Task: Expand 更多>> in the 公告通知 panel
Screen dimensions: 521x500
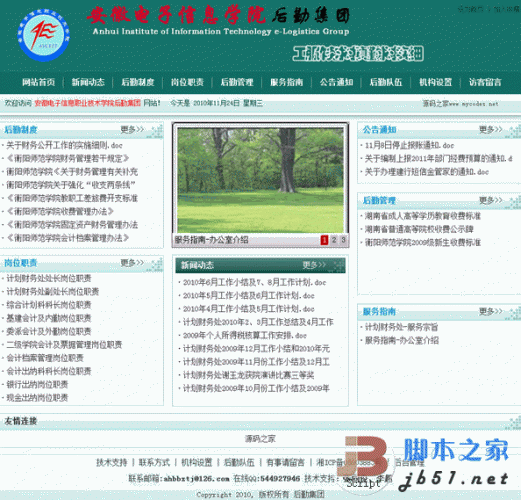Action: (491, 129)
